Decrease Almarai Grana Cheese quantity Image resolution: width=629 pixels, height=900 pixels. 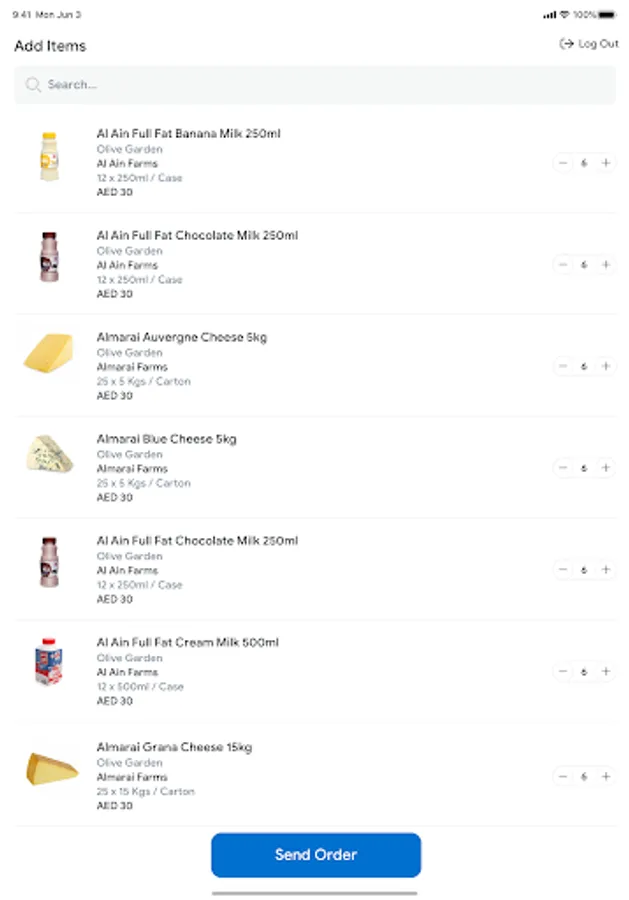point(563,776)
